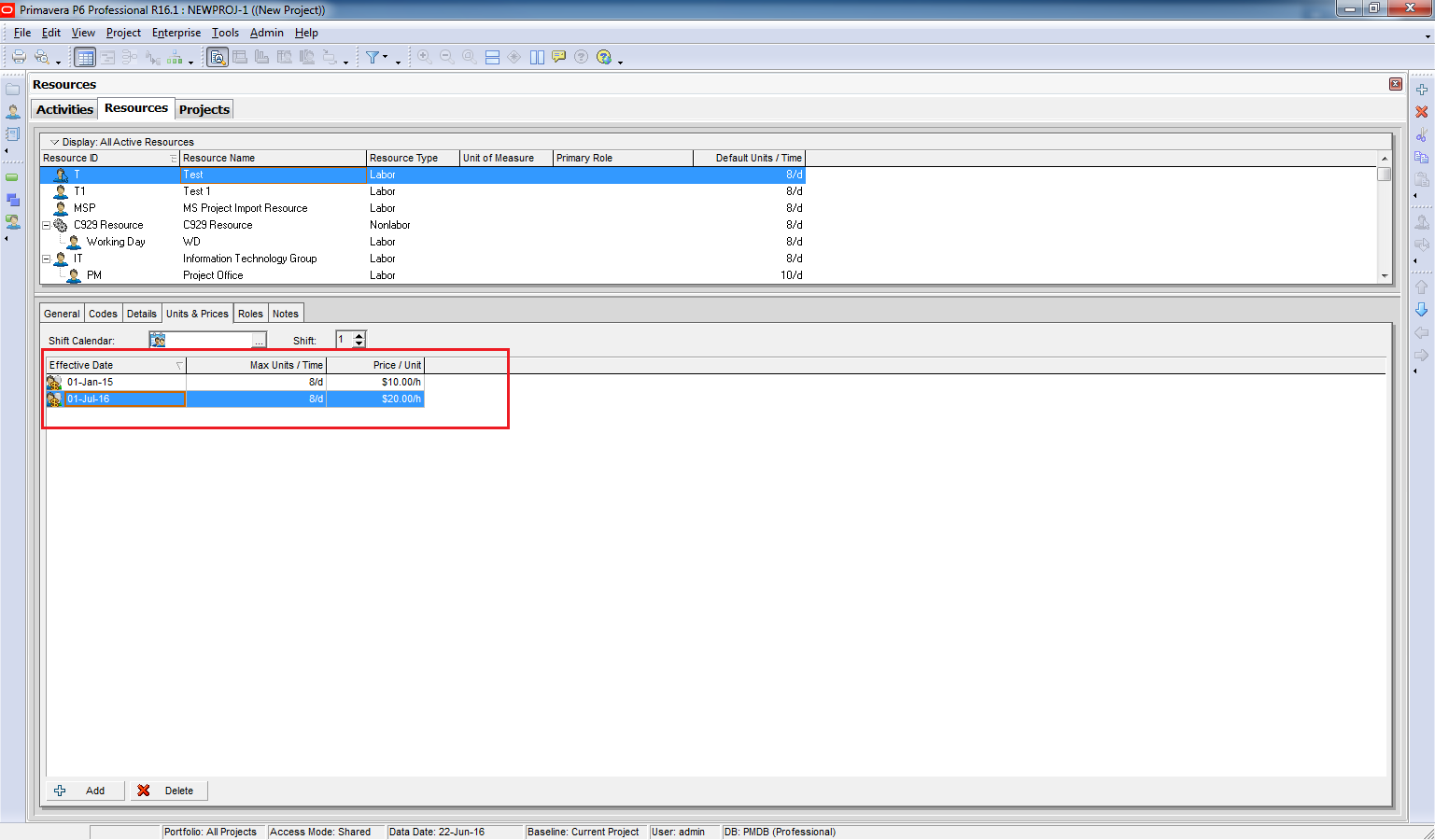Viewport: 1435px width, 840px height.
Task: Select the 01-Jan-15 effective date row
Action: tap(90, 382)
